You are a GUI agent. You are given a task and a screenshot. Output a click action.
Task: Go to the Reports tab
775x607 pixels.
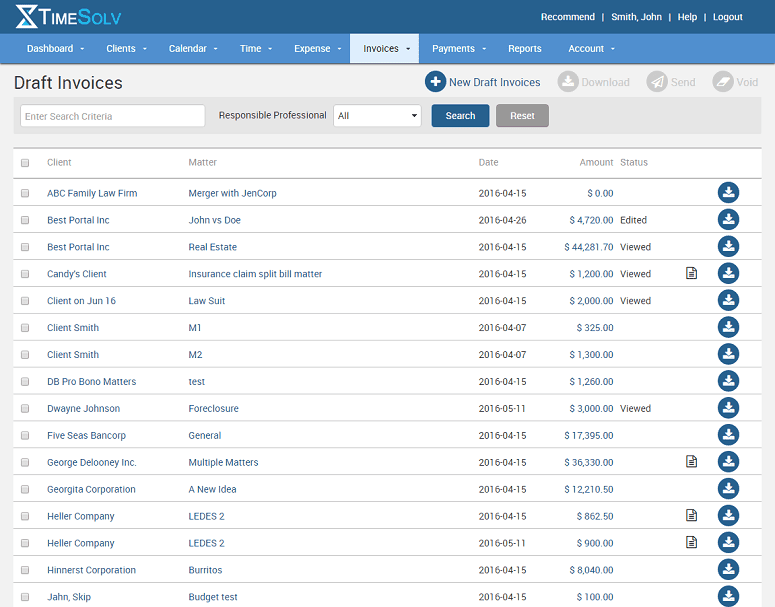coord(525,48)
